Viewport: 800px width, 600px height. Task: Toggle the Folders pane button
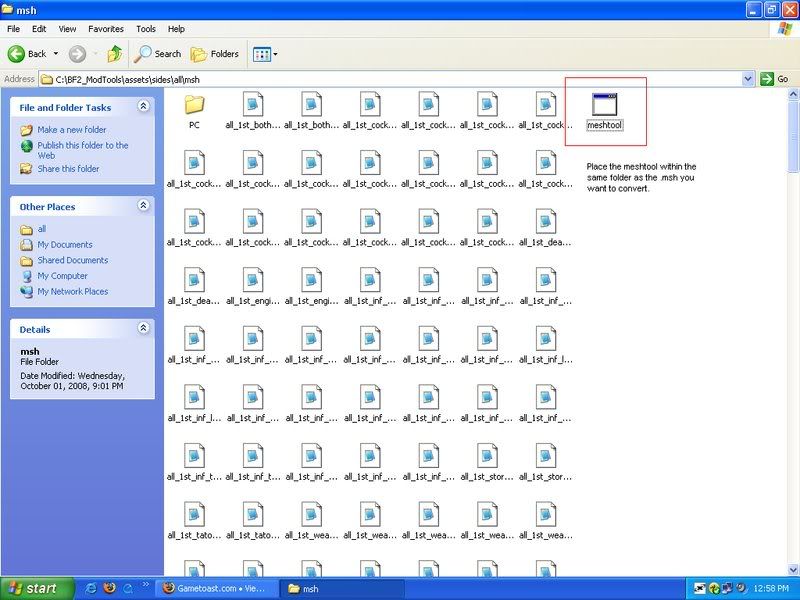(x=214, y=54)
